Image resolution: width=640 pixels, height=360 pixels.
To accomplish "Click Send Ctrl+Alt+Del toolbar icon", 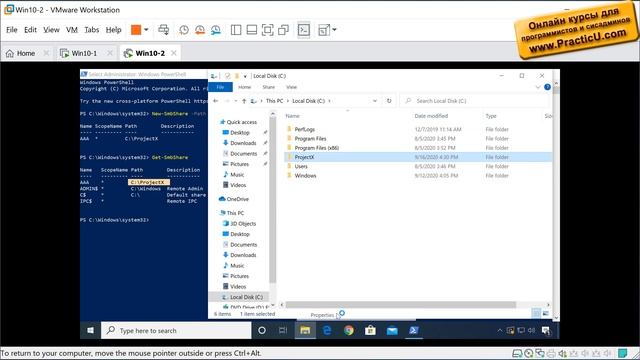I will (x=164, y=30).
